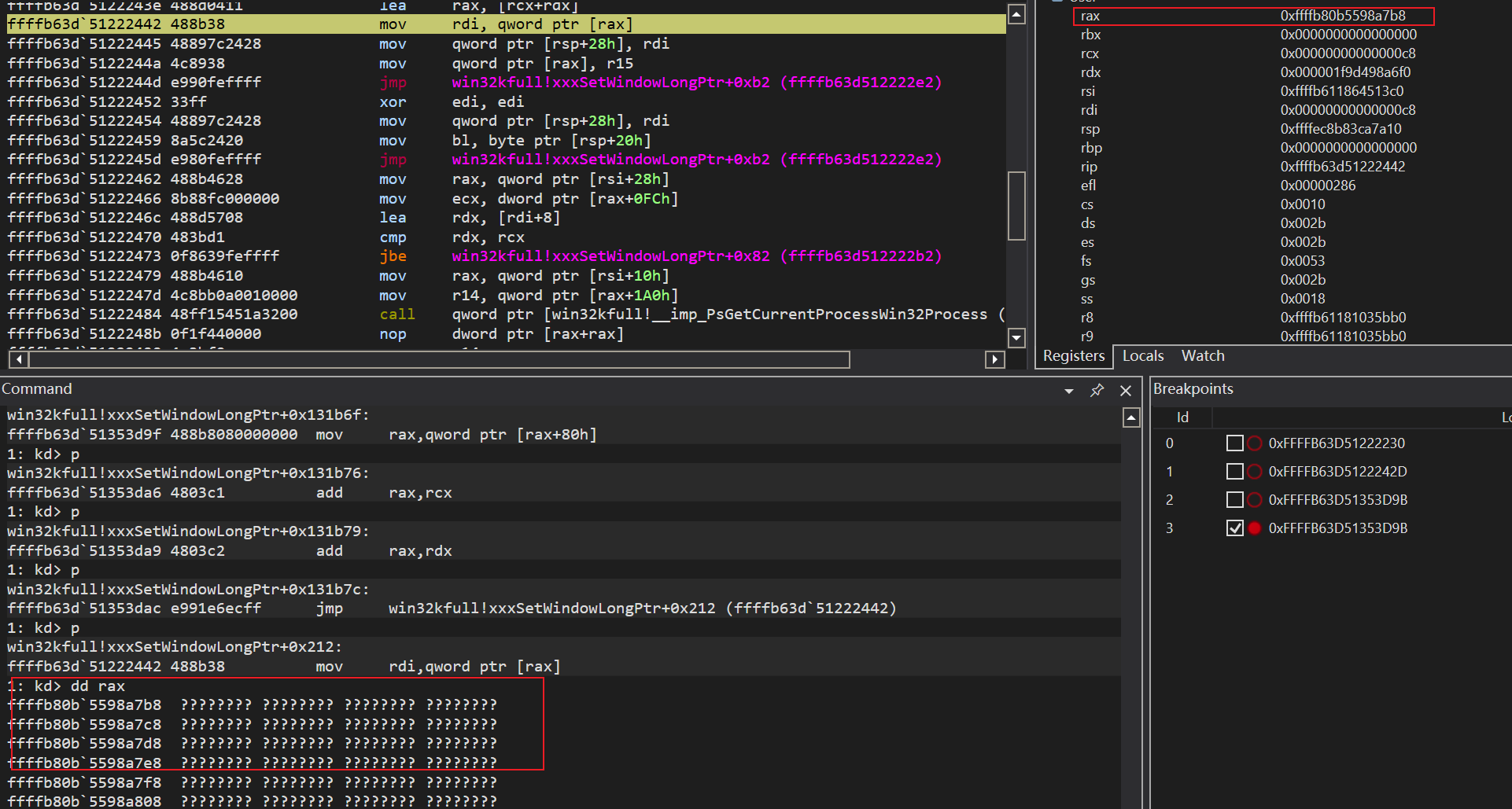Click the hollow breakpoint circle for breakpoint 0
This screenshot has width=1512, height=809.
1255,443
